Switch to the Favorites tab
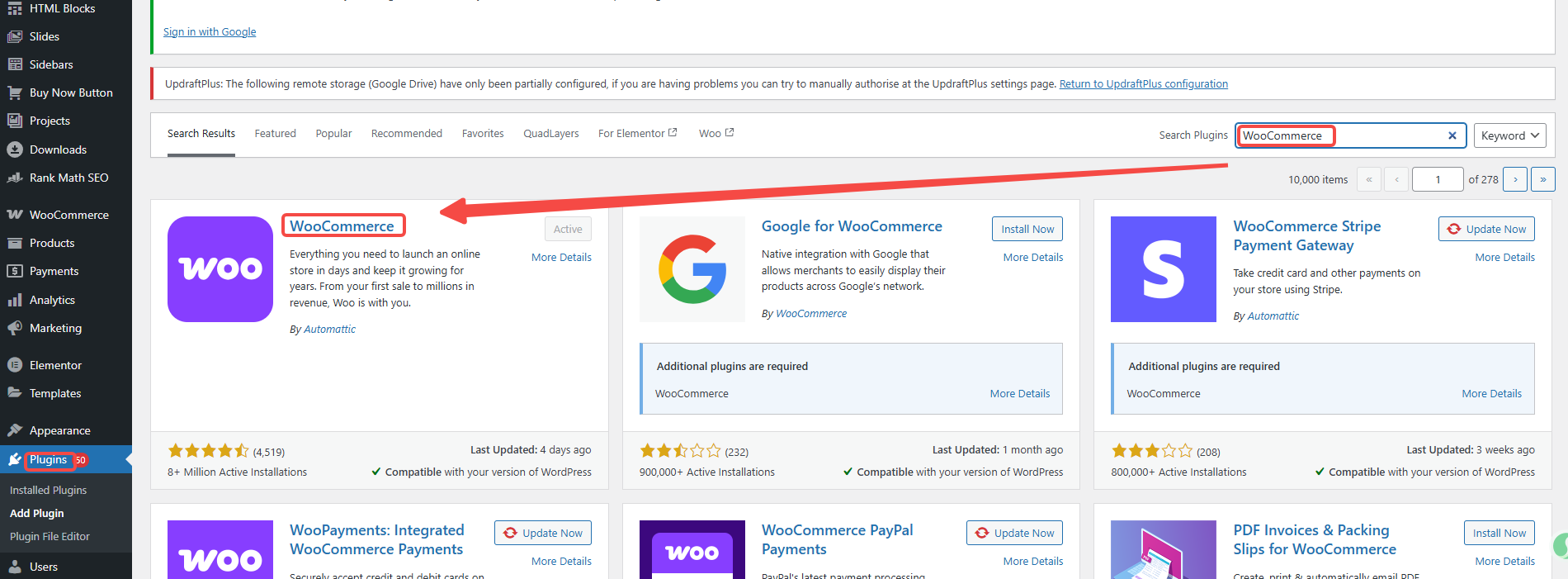This screenshot has height=579, width=1568. (x=483, y=134)
